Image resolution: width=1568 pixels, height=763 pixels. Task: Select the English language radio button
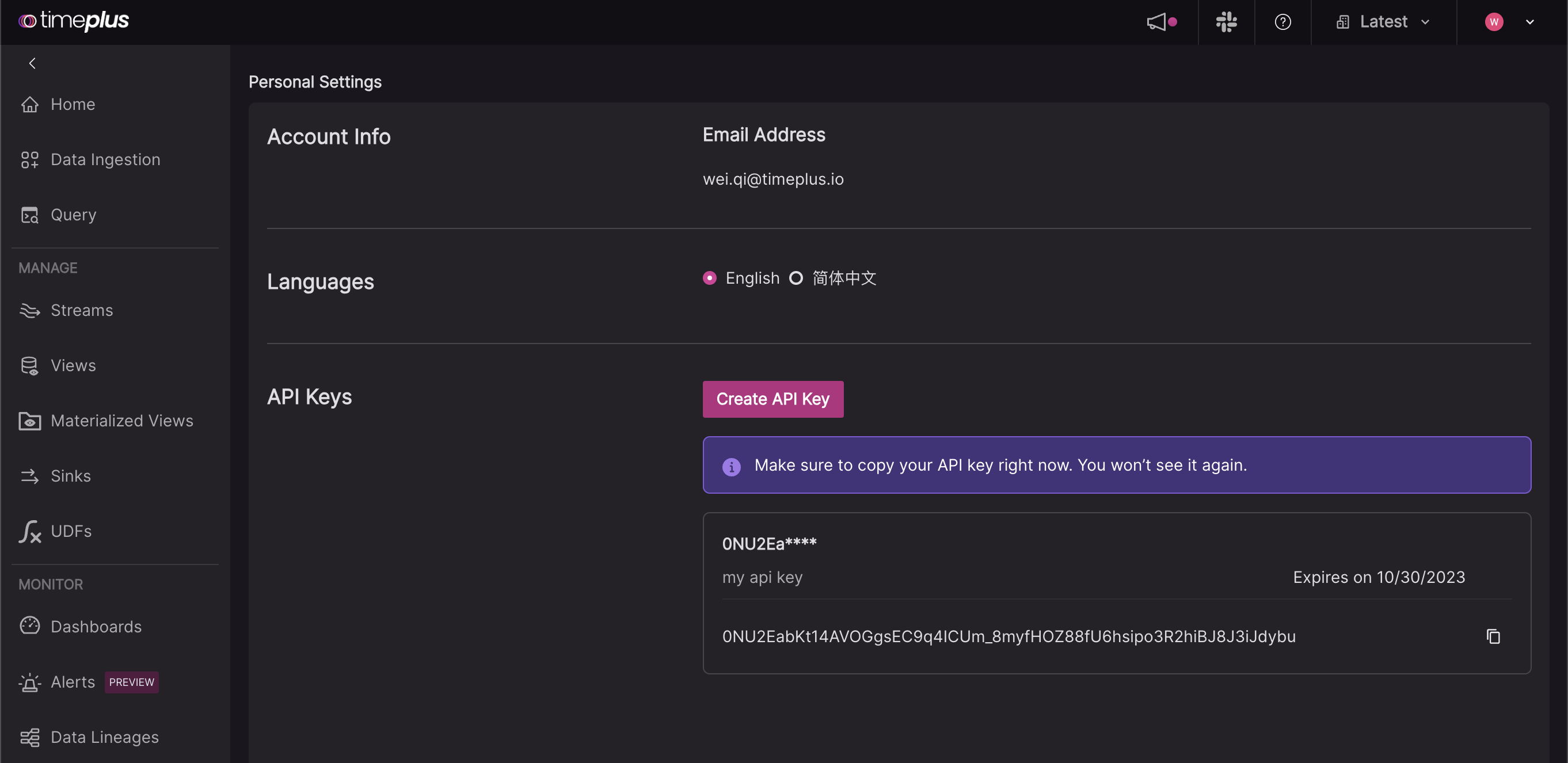(x=709, y=279)
